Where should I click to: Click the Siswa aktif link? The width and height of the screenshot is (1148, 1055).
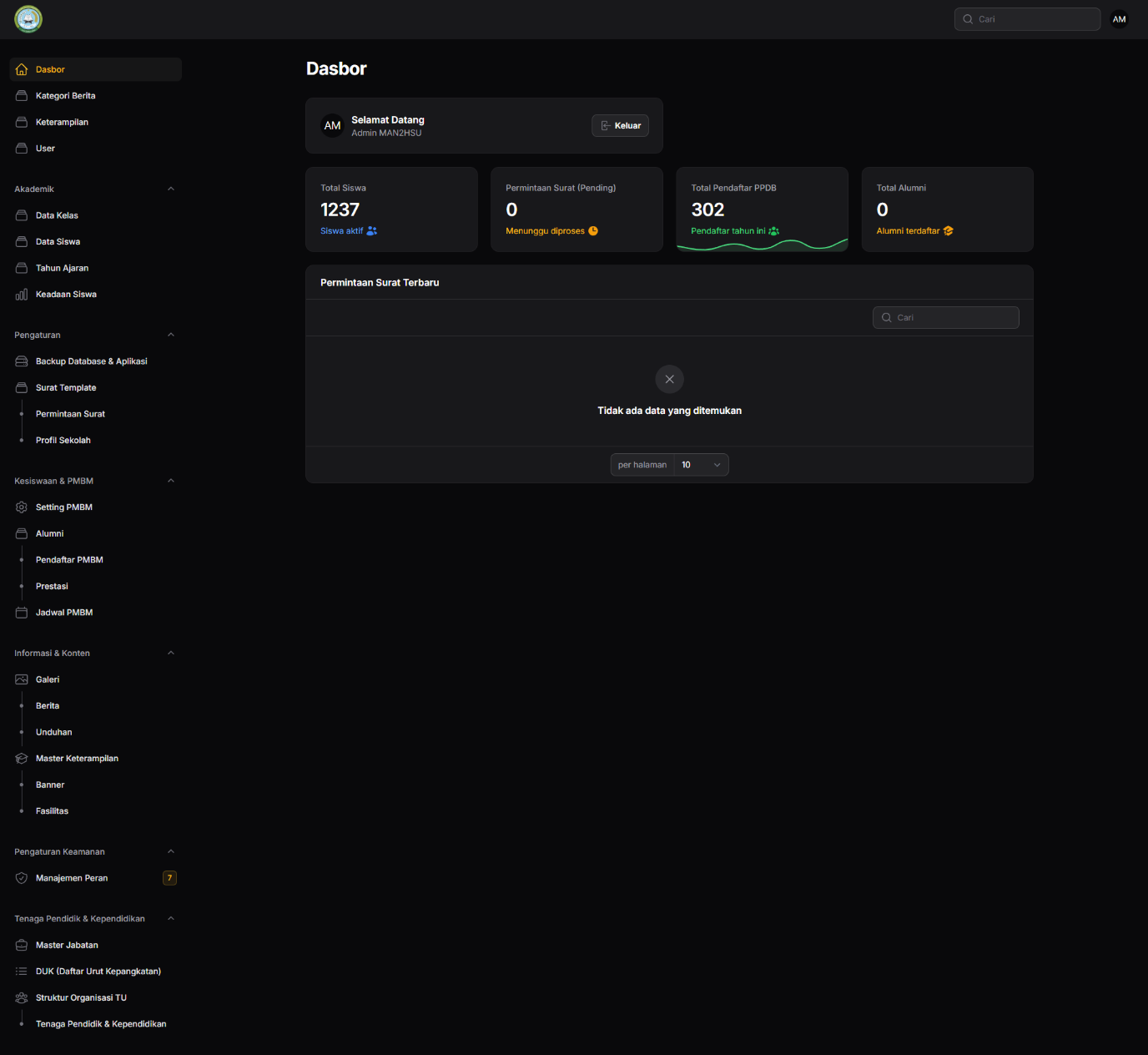[349, 231]
